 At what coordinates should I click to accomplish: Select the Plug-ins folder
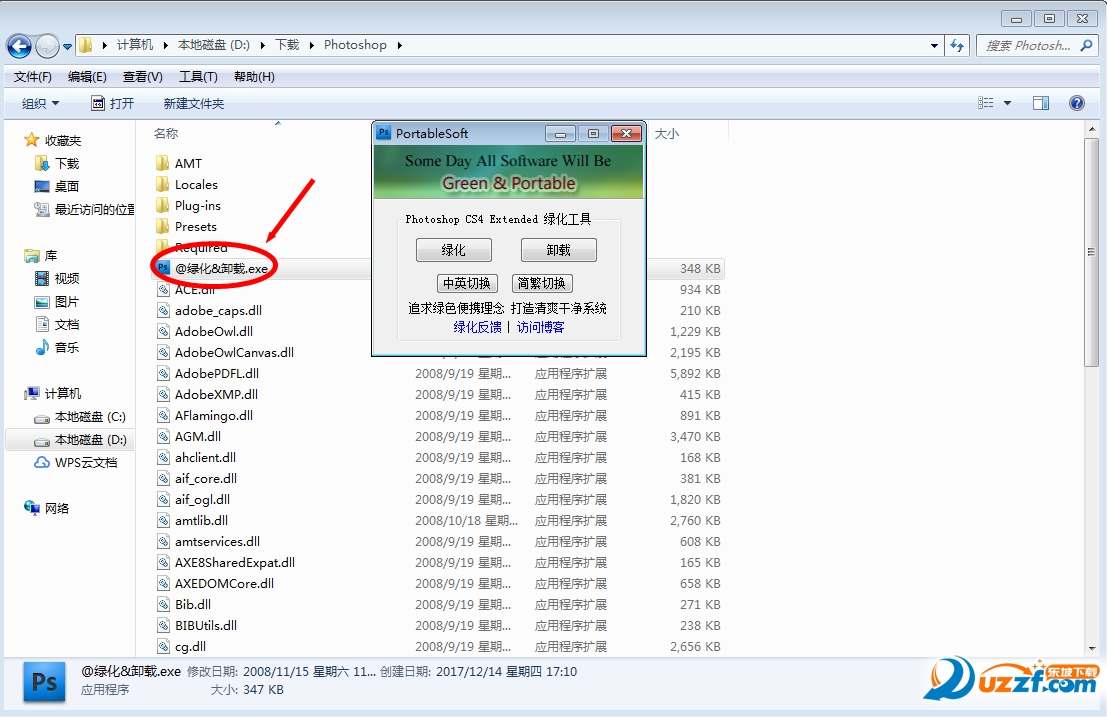coord(189,206)
